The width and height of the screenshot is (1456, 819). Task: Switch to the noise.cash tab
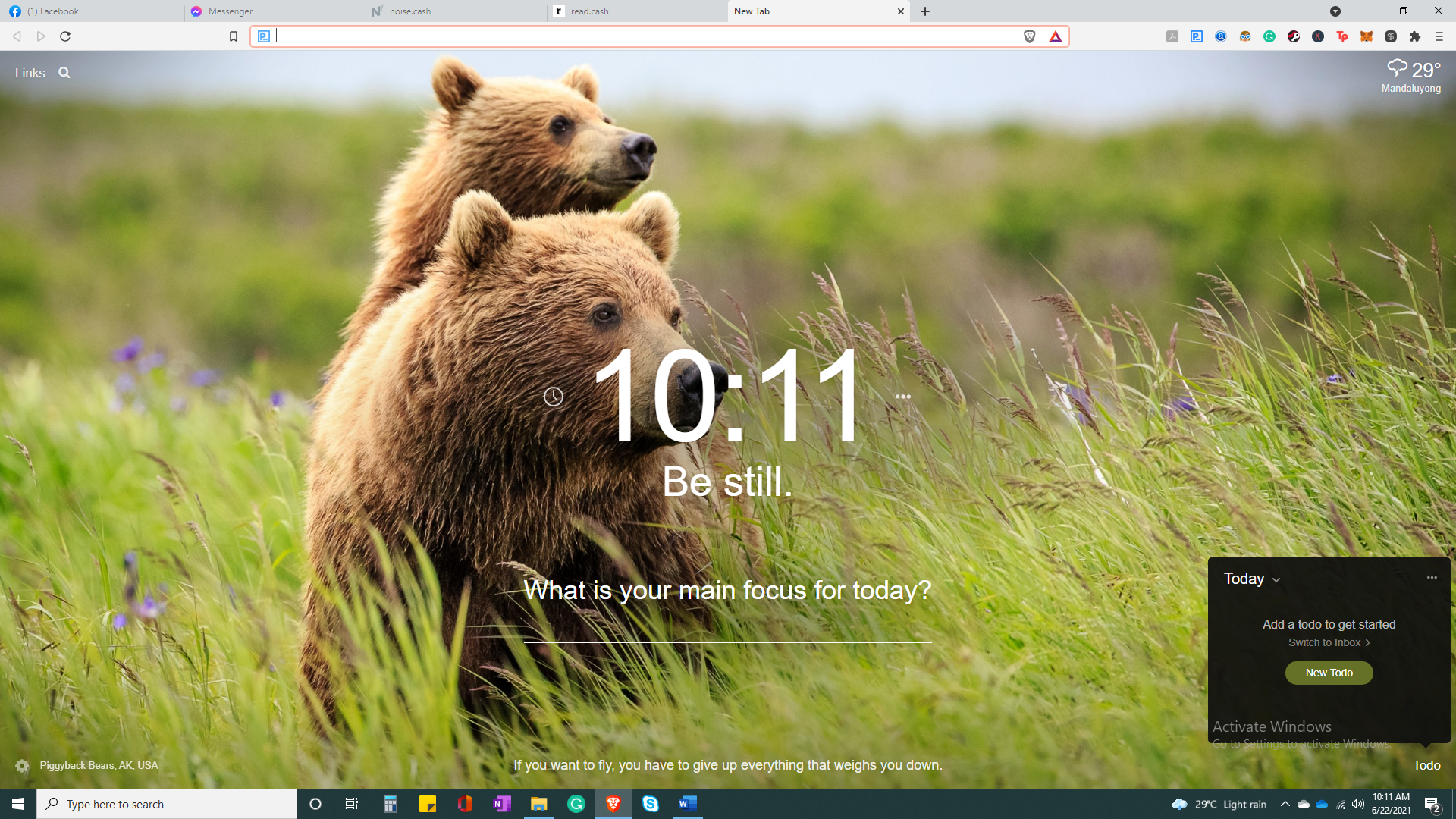455,11
